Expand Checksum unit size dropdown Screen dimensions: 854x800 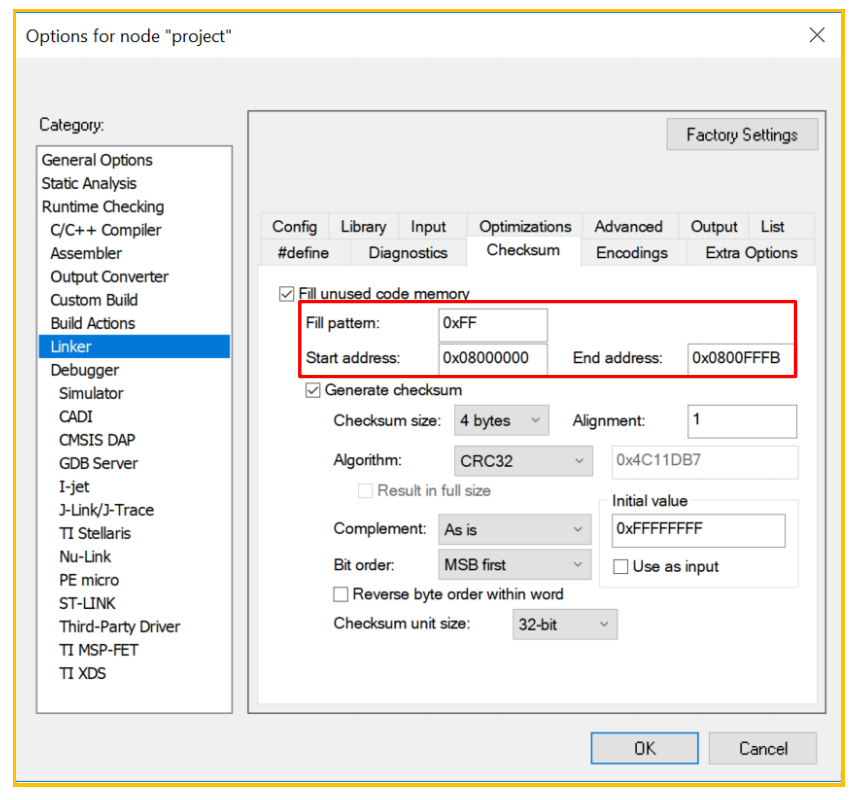(x=565, y=624)
